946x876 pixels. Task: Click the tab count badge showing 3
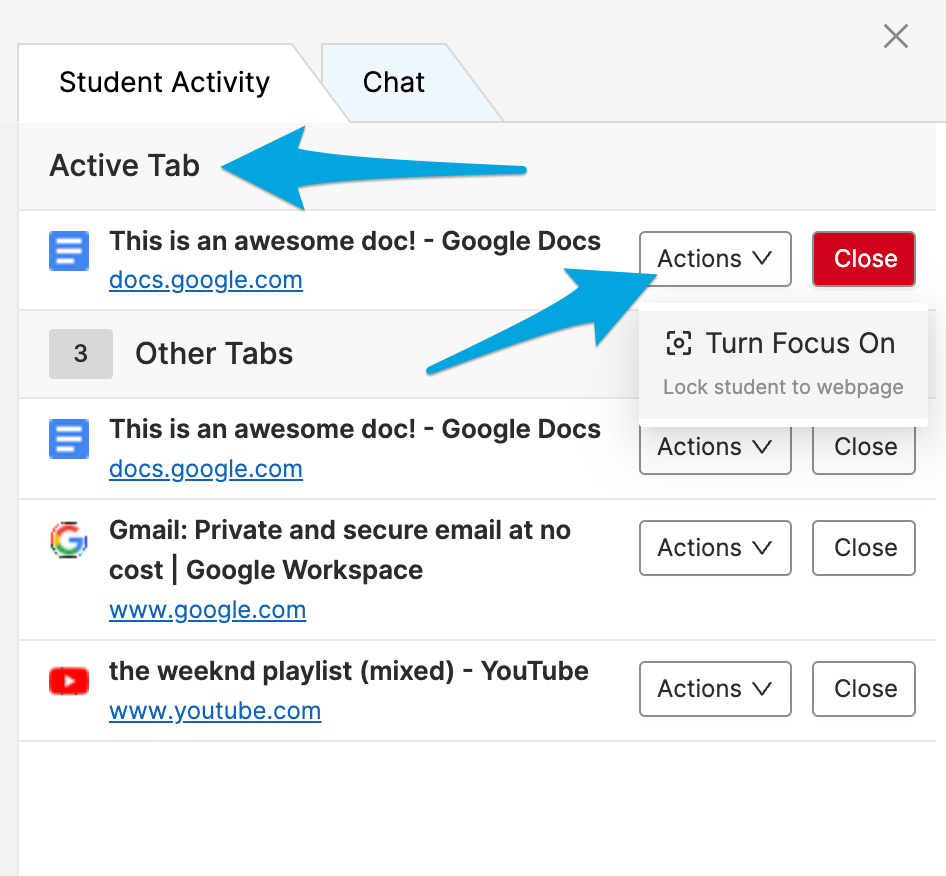click(x=81, y=354)
